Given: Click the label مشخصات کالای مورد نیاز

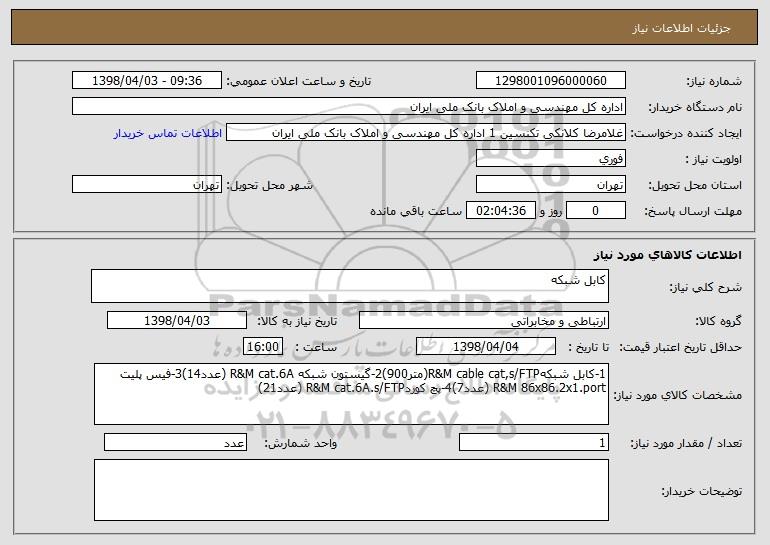Looking at the screenshot, I should 678,395.
